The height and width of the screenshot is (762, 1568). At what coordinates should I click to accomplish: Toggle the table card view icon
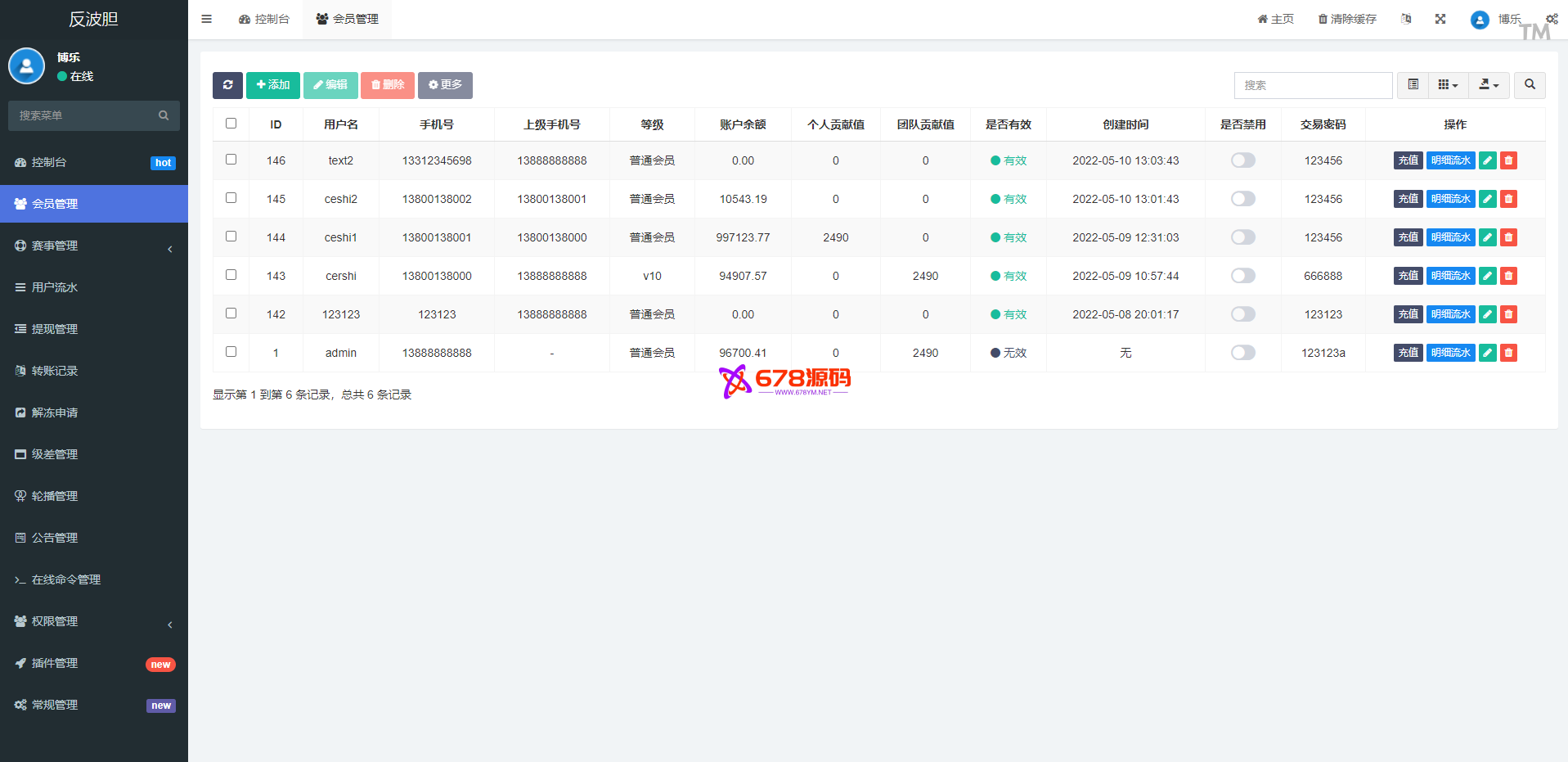1413,85
